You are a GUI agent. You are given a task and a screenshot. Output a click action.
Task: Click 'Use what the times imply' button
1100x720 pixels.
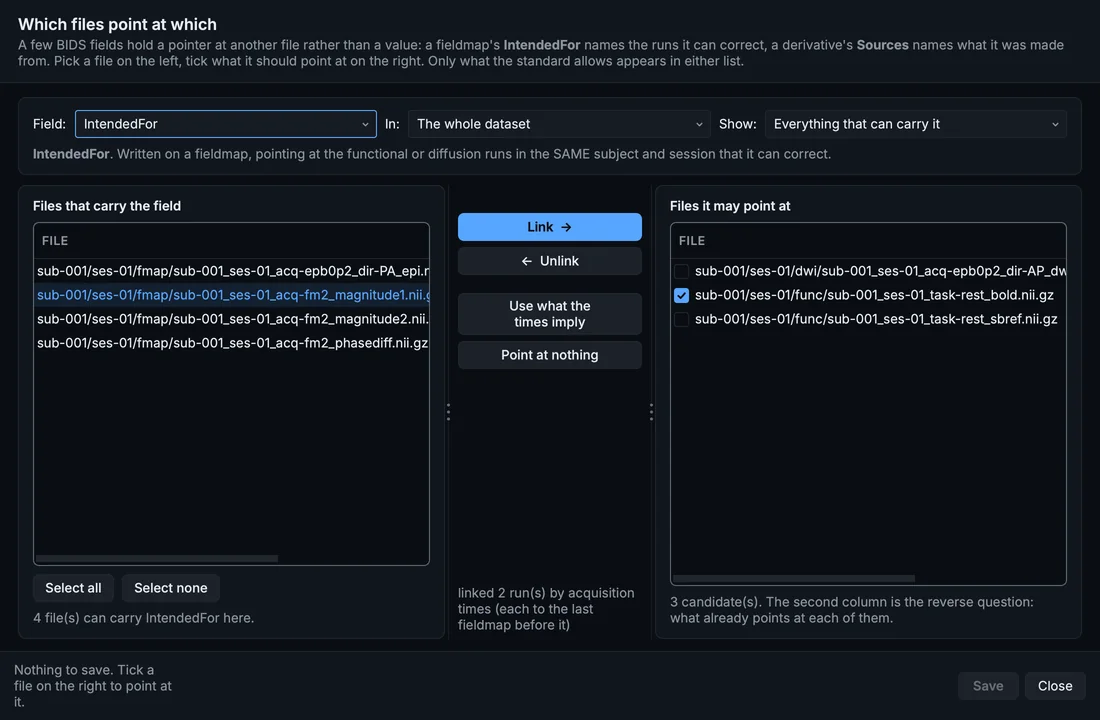tap(549, 314)
